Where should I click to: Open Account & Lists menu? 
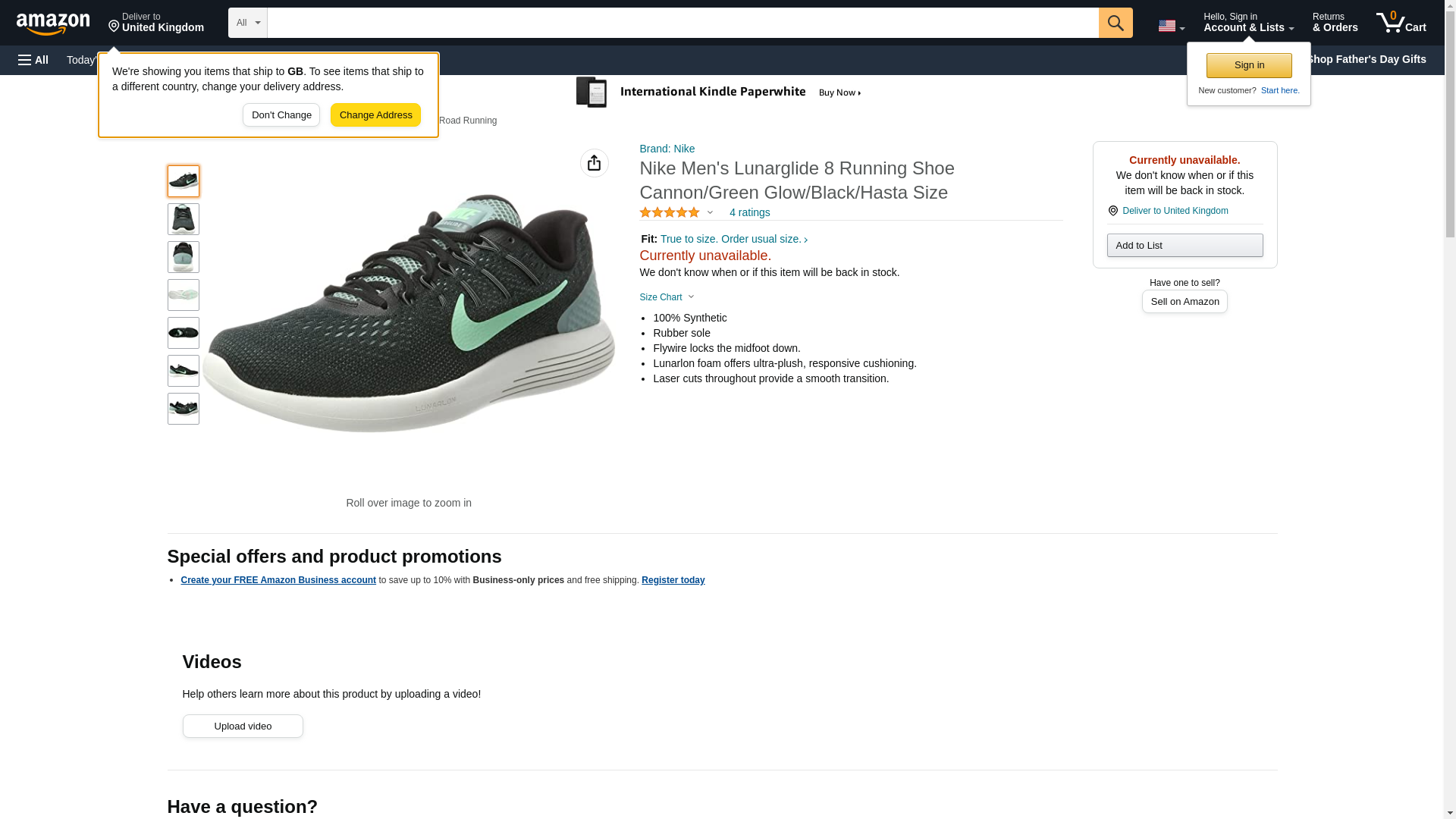coord(1248,23)
